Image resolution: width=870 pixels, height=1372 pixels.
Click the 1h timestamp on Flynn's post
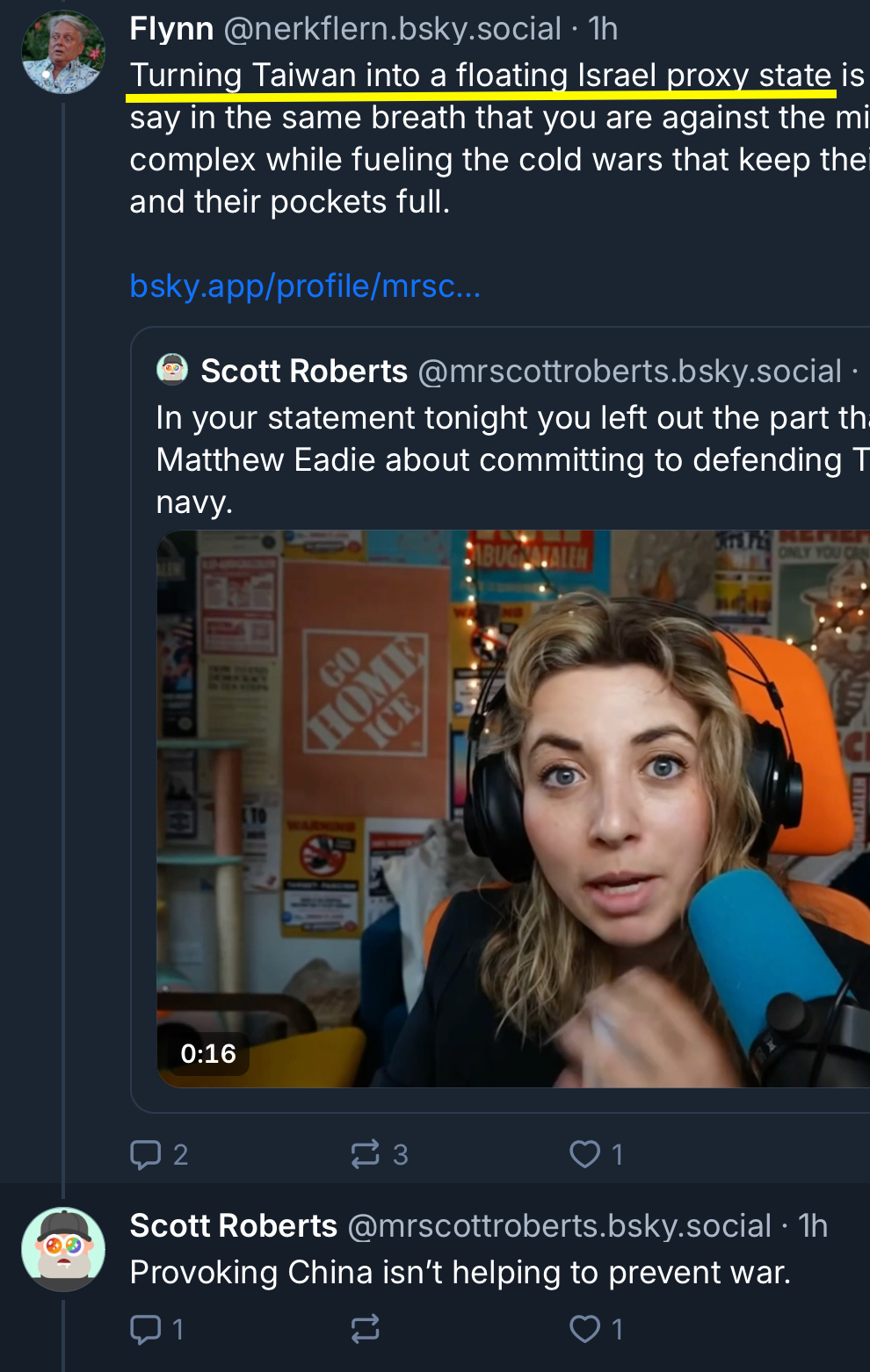604,29
